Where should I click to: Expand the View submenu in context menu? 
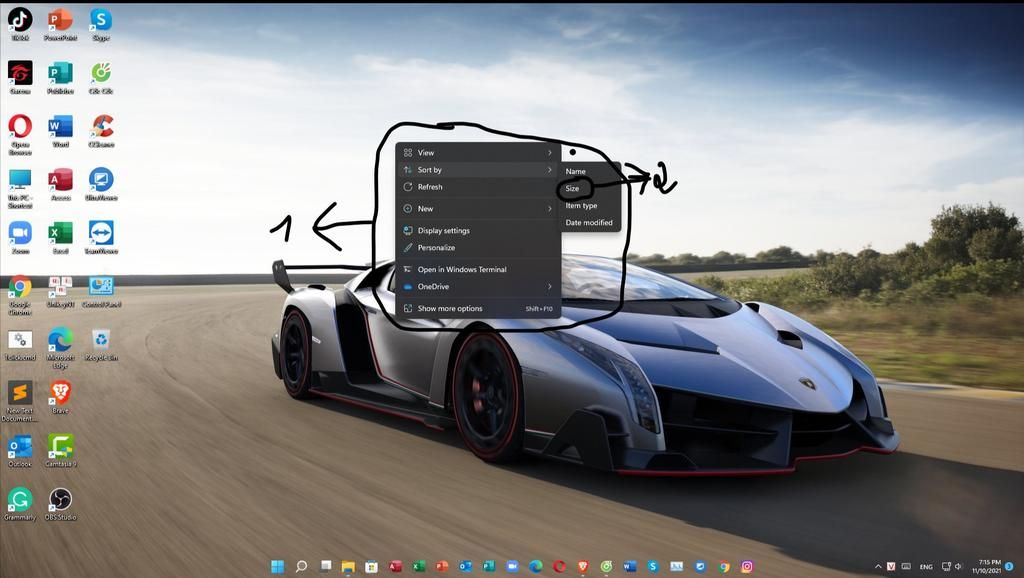point(478,152)
